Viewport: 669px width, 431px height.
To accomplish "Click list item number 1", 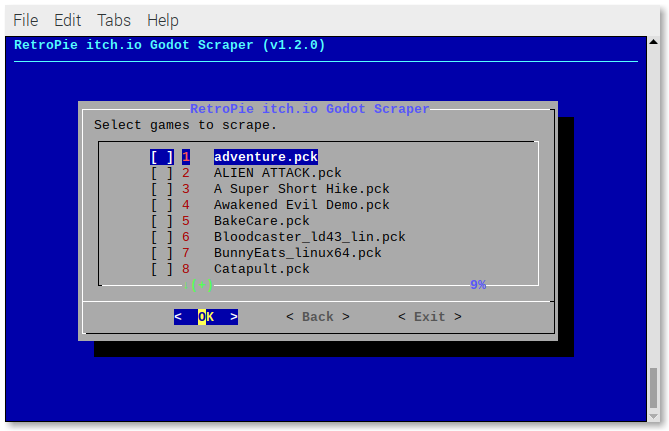I will point(186,157).
